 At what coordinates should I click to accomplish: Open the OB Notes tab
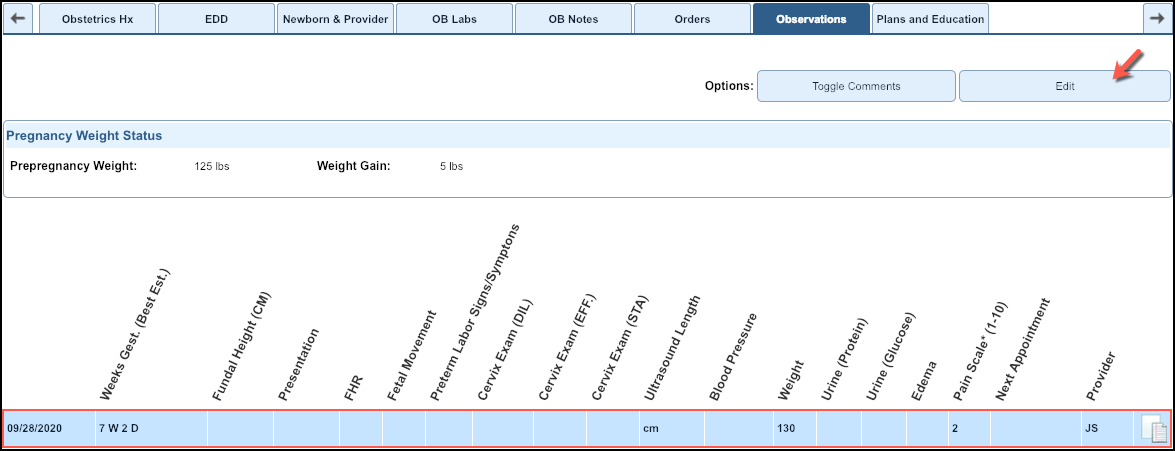tap(573, 19)
